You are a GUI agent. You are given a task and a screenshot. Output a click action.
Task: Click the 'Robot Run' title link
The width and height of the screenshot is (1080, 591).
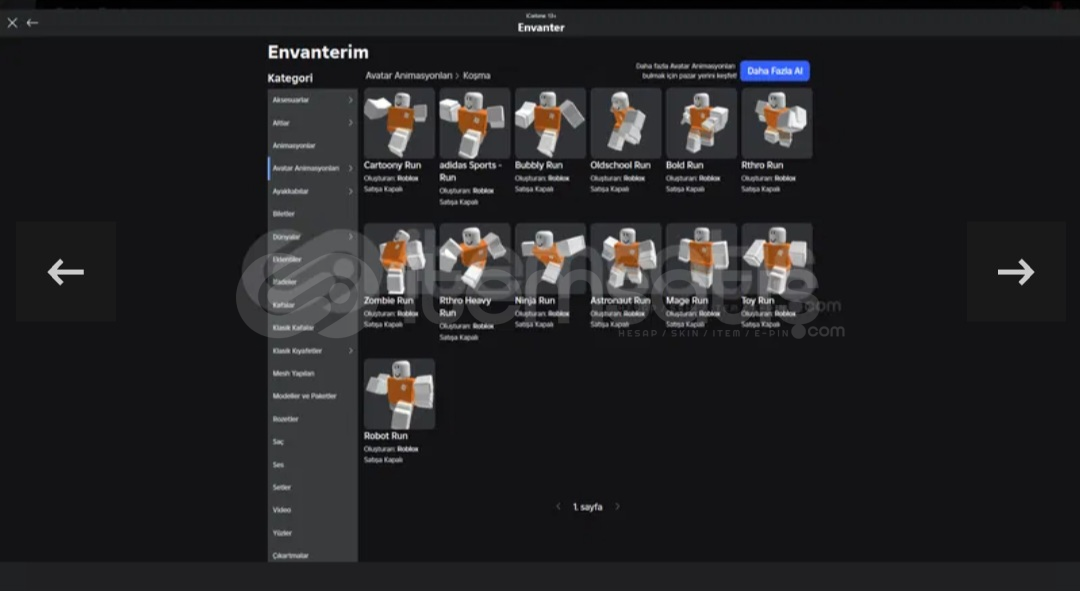point(386,436)
